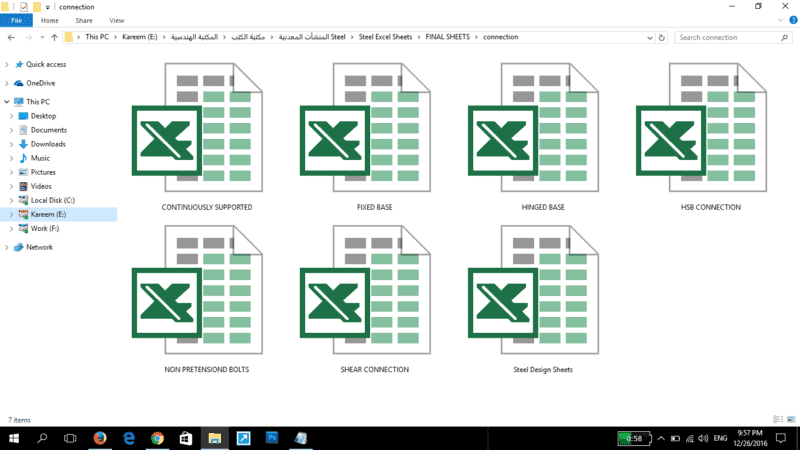Image resolution: width=800 pixels, height=450 pixels.
Task: Open the Home ribbon tab
Action: (49, 20)
